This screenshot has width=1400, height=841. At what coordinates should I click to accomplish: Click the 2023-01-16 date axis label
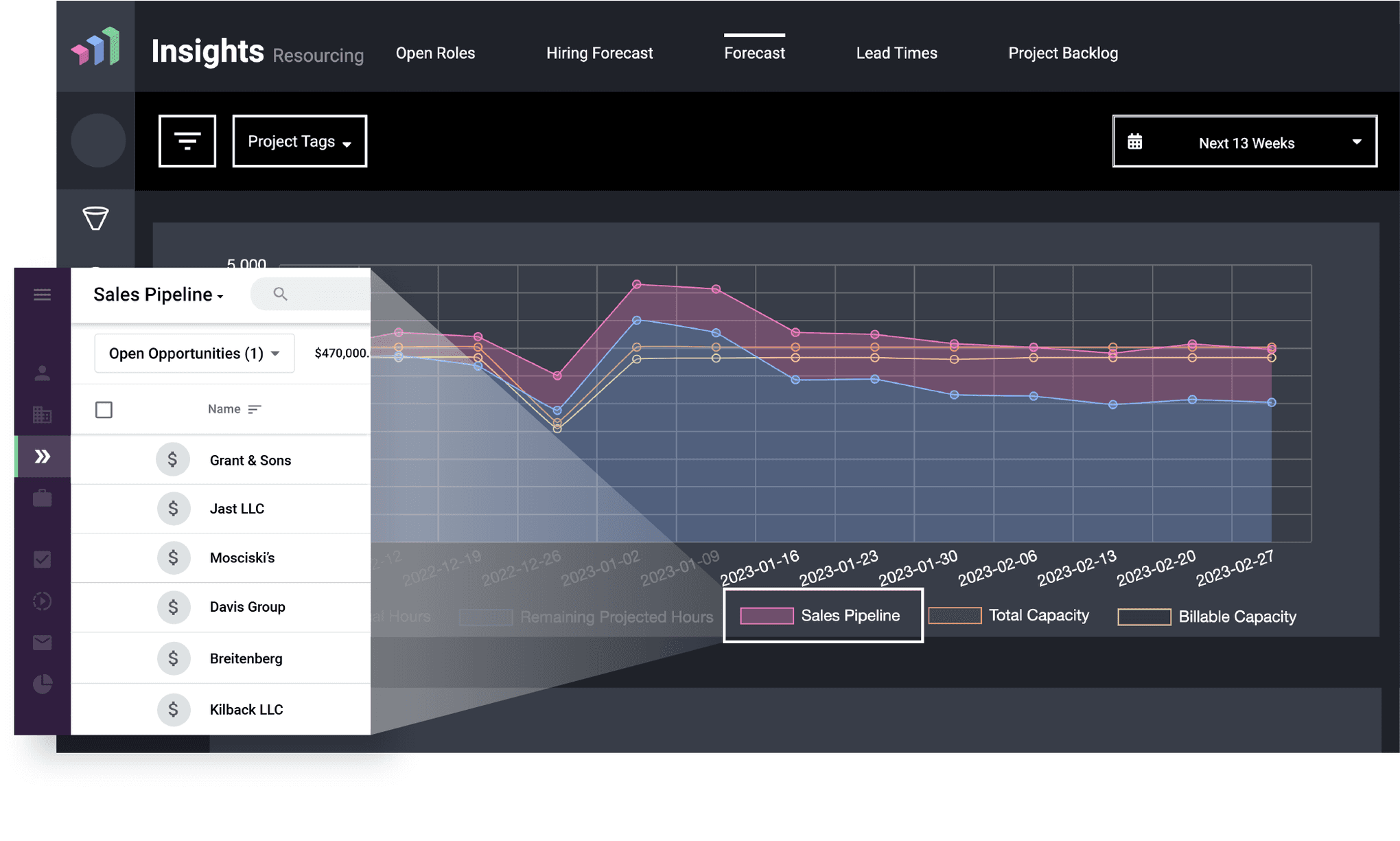point(759,567)
